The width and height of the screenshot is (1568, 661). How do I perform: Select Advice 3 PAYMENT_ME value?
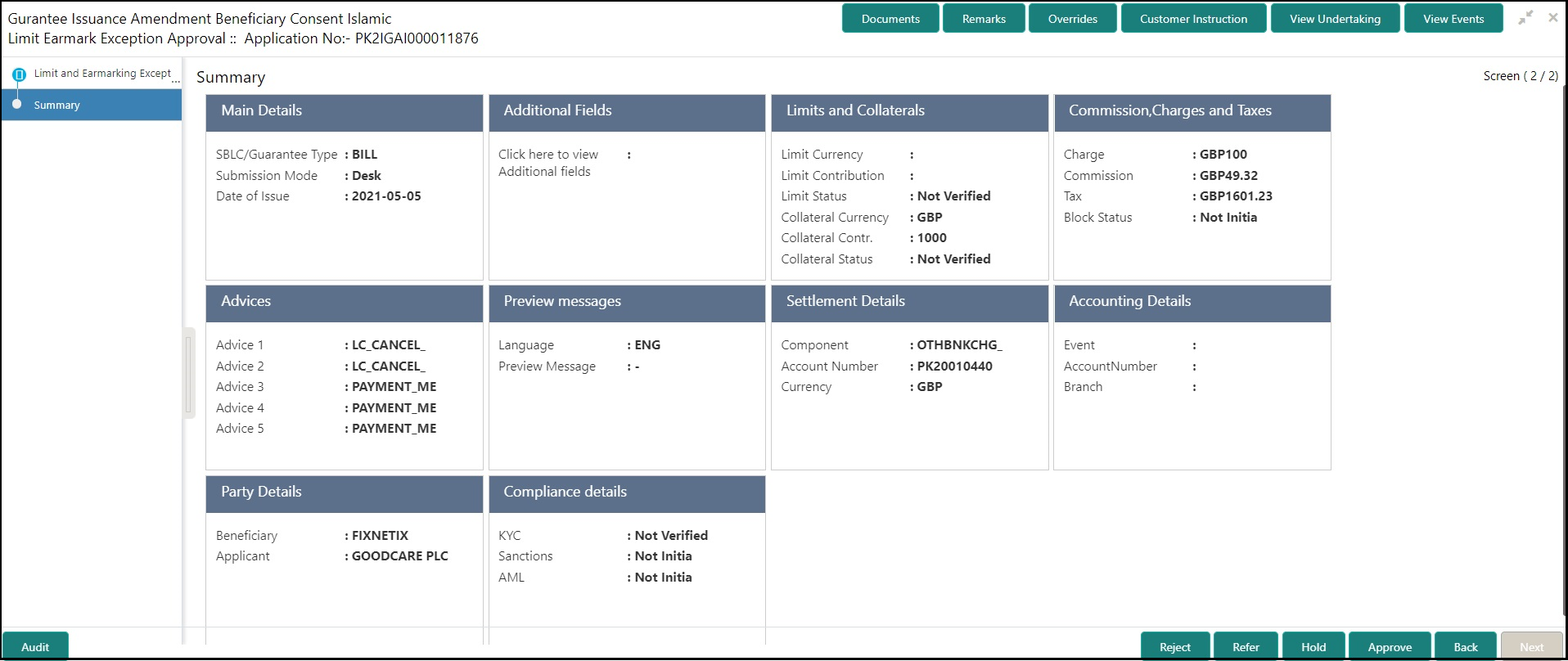[x=394, y=387]
